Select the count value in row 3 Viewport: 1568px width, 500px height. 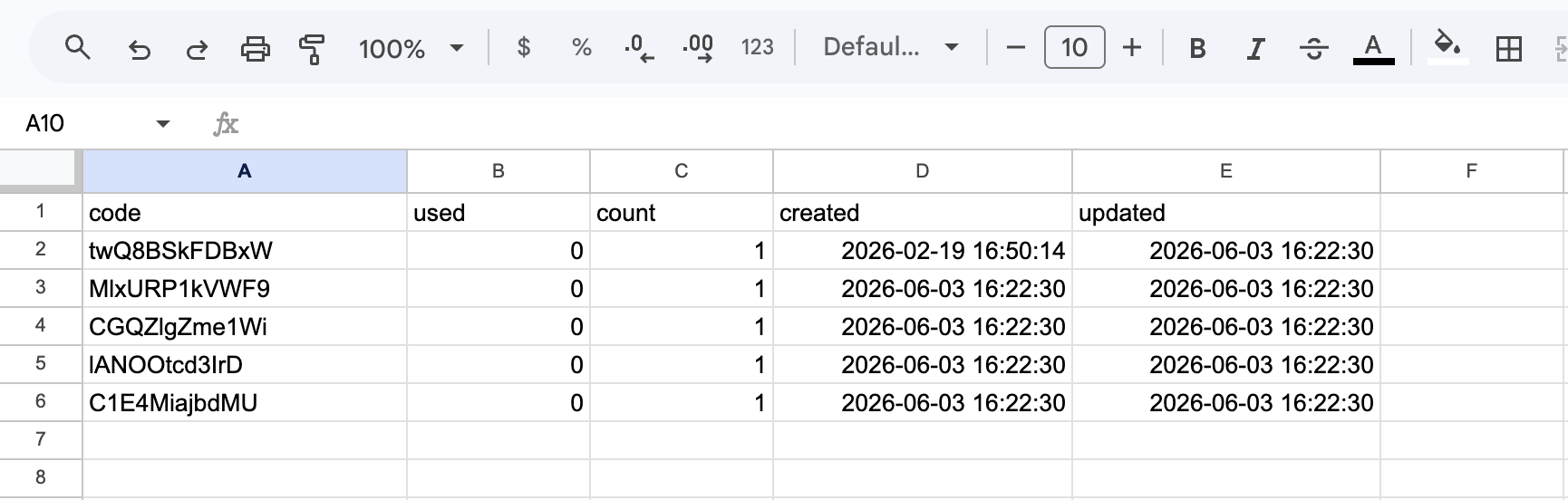click(682, 288)
